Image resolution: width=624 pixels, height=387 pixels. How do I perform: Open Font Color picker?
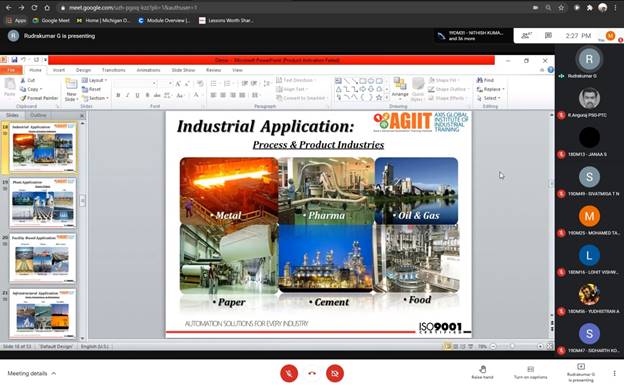(196, 95)
